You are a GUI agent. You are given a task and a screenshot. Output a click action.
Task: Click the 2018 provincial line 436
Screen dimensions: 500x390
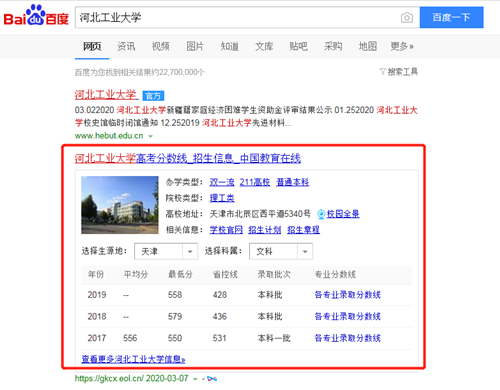(x=220, y=317)
